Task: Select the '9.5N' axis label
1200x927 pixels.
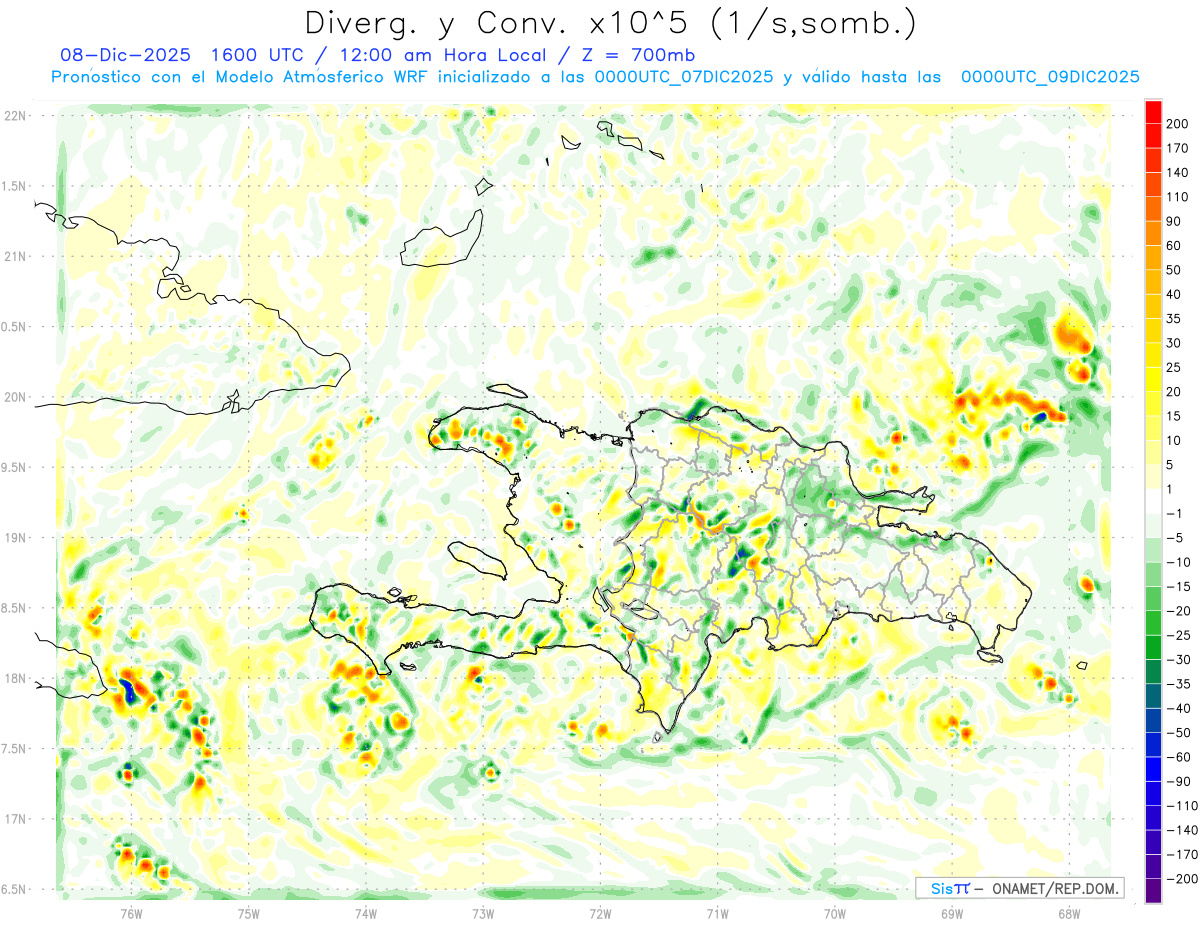Action: tap(13, 467)
